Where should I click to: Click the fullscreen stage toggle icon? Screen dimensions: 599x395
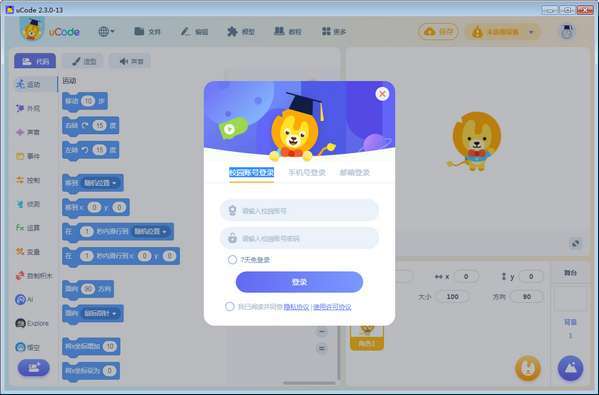[575, 243]
